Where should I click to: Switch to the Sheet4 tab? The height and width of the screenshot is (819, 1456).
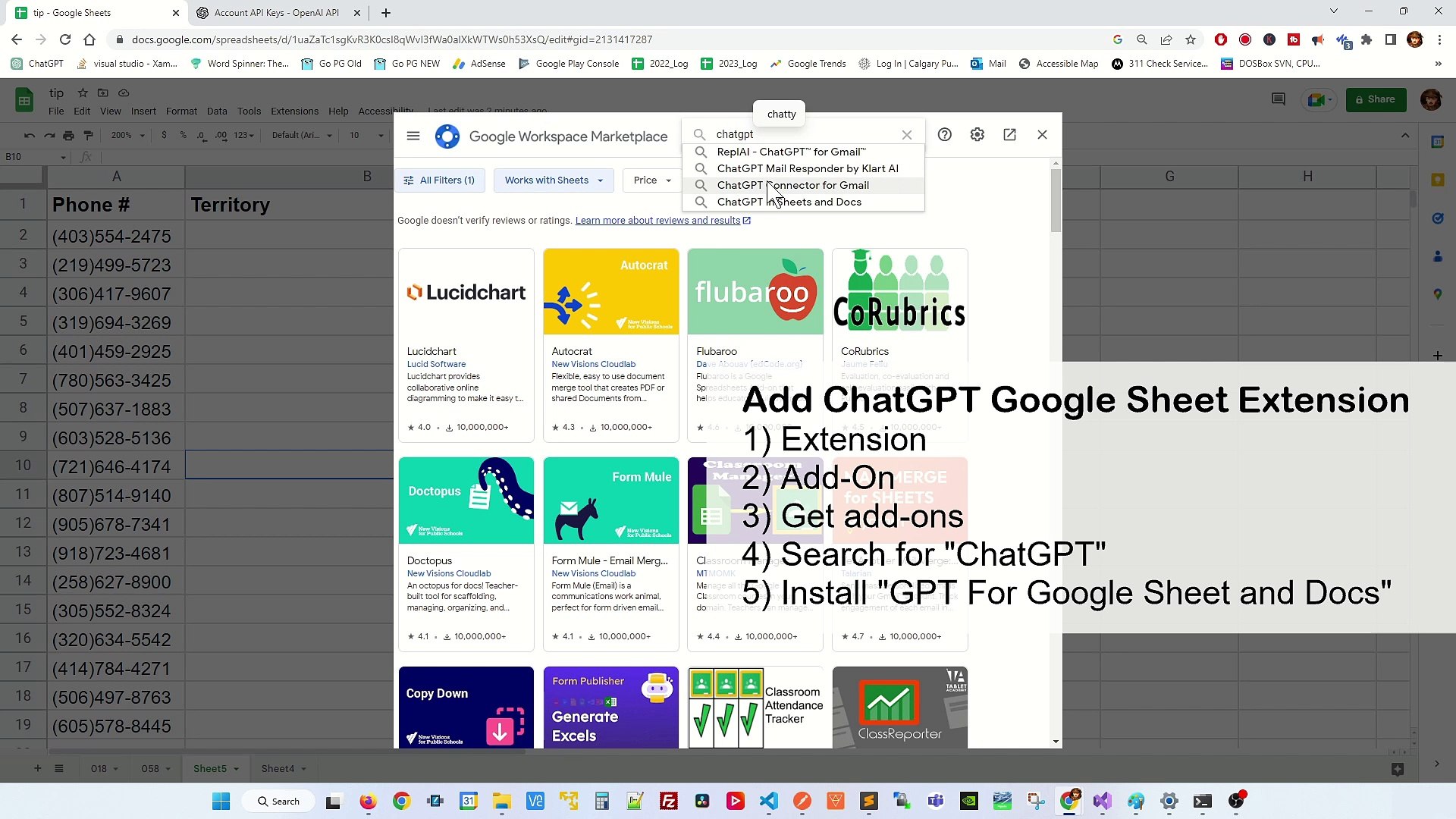278,768
